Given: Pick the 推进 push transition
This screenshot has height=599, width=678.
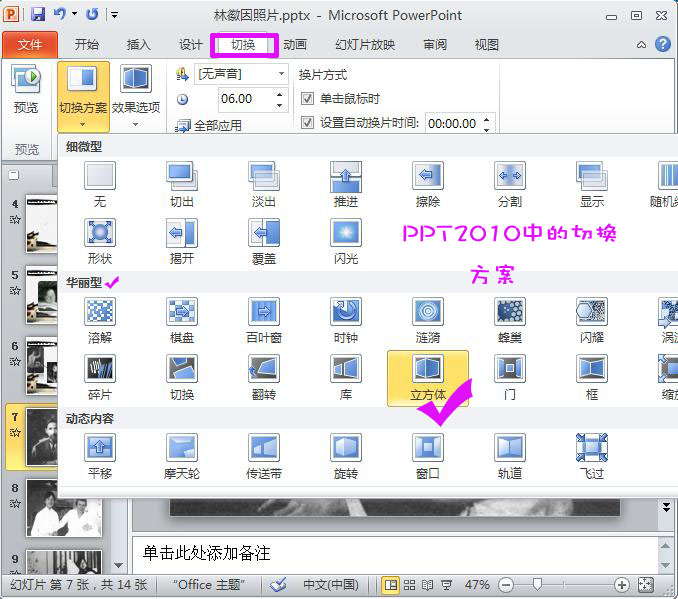Looking at the screenshot, I should coord(345,185).
